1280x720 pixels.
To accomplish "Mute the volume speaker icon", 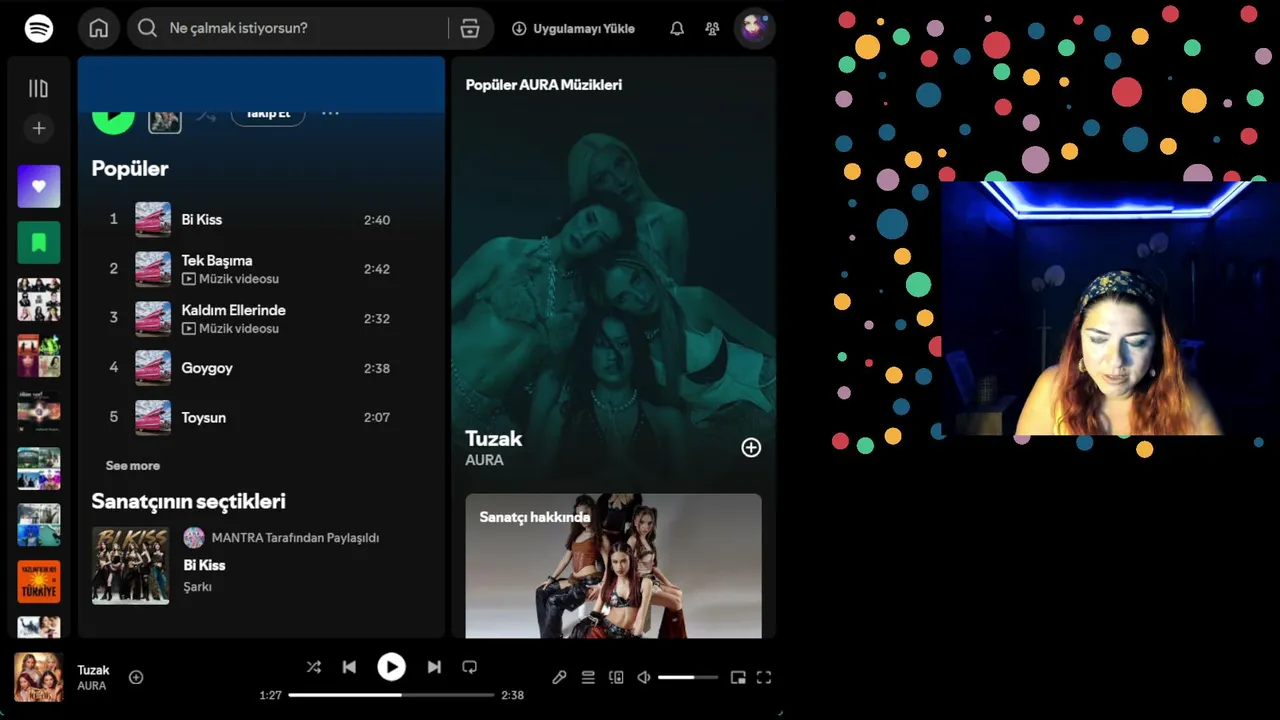I will [x=644, y=677].
